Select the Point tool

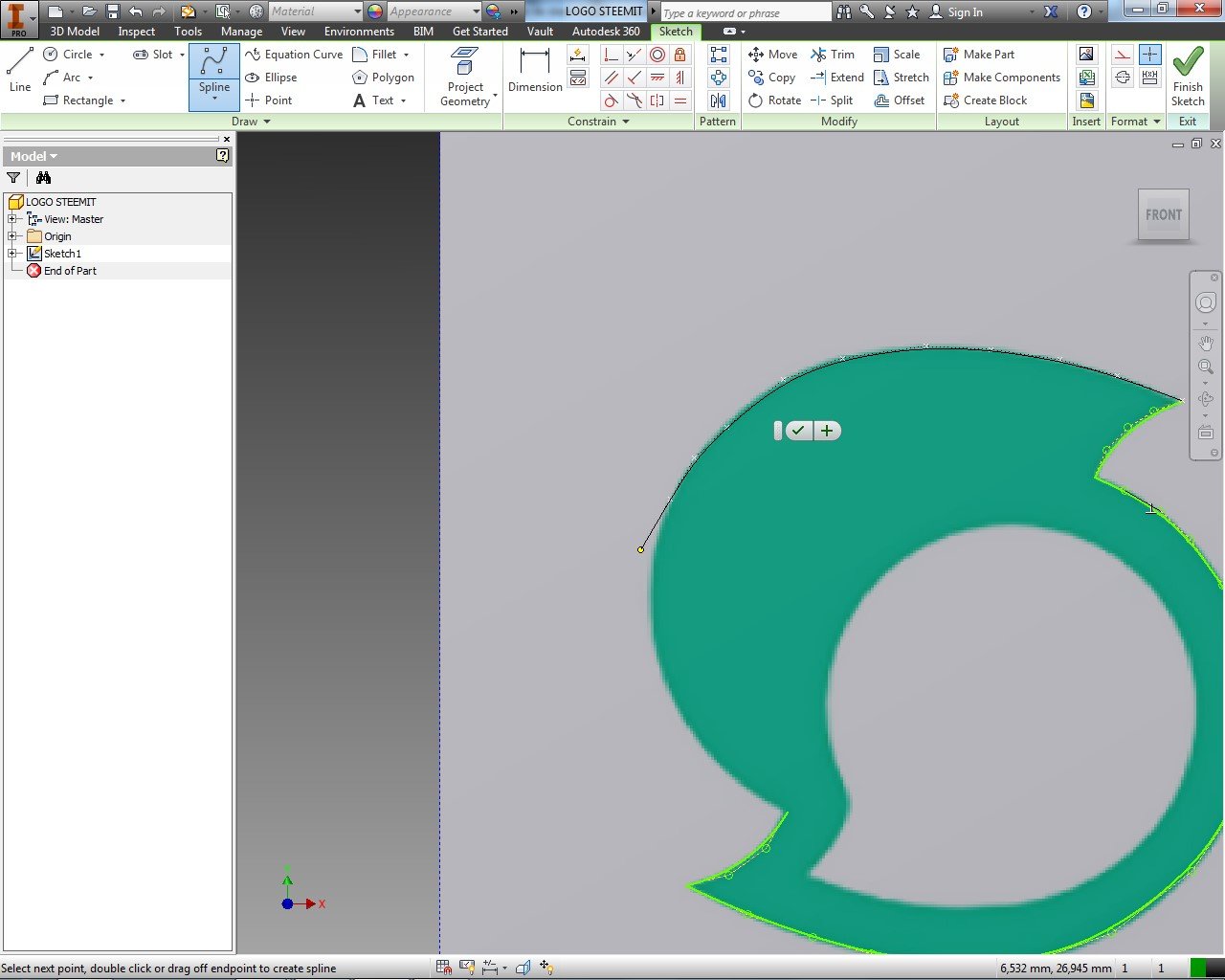pos(268,100)
